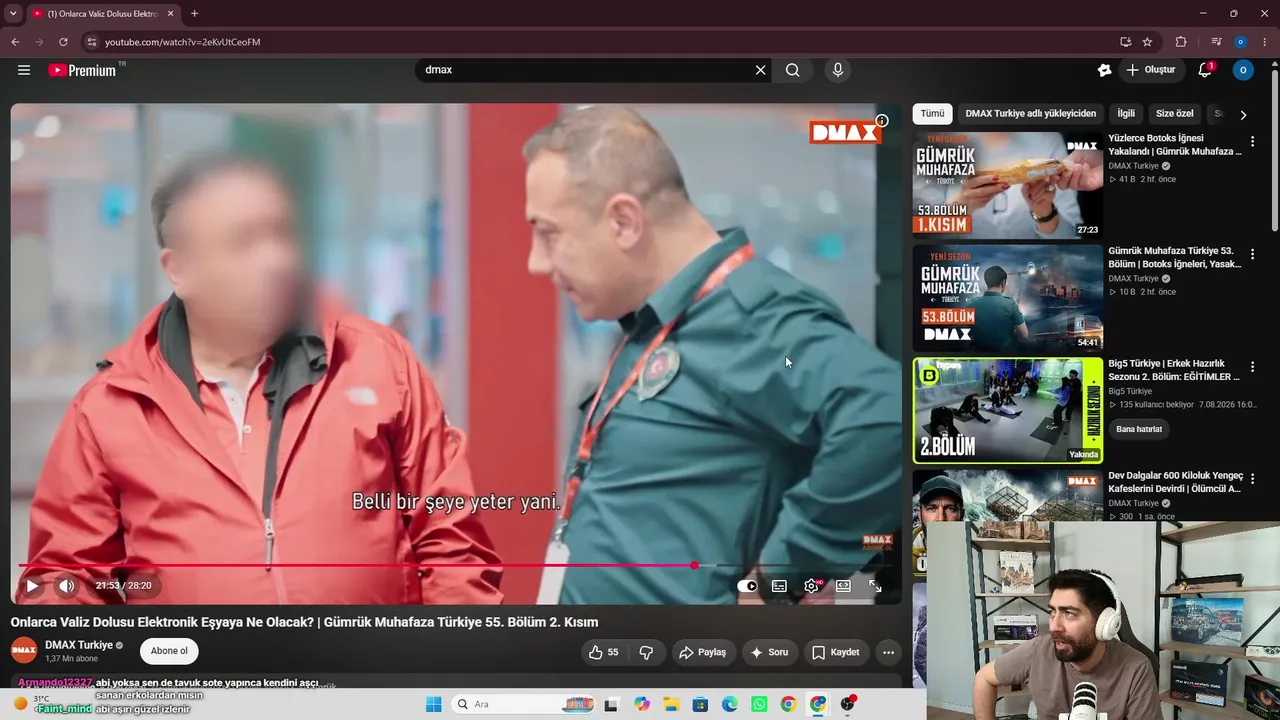
Task: Open the Playables star-shaped icon
Action: click(1104, 70)
